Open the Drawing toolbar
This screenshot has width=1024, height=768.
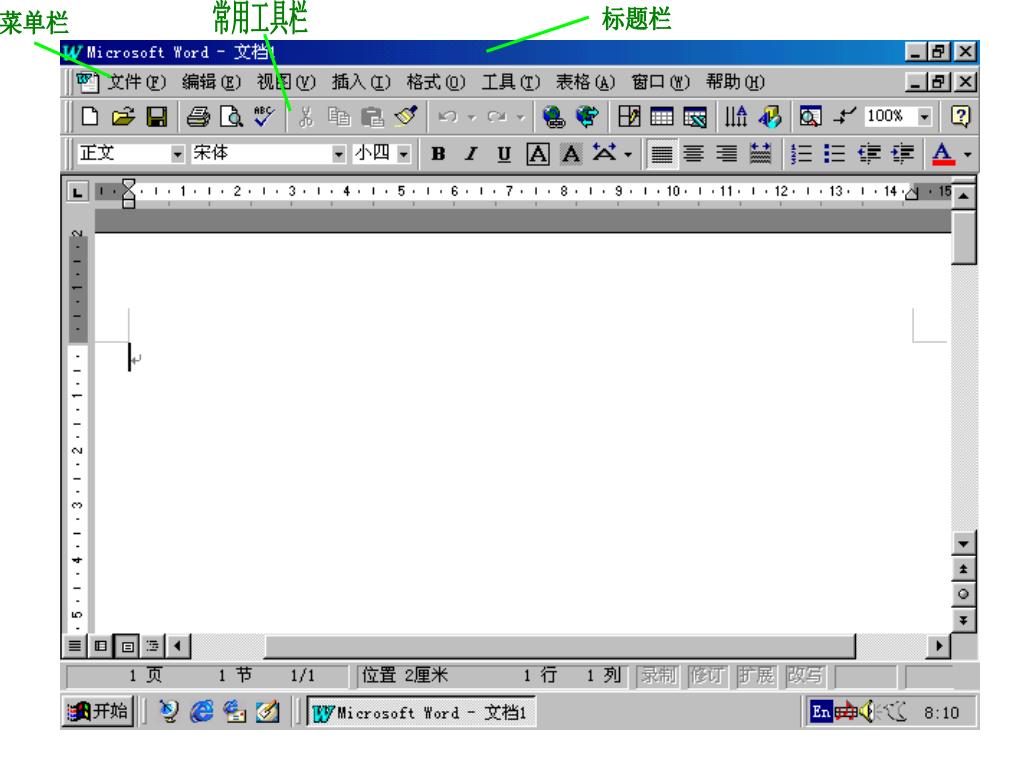click(769, 117)
